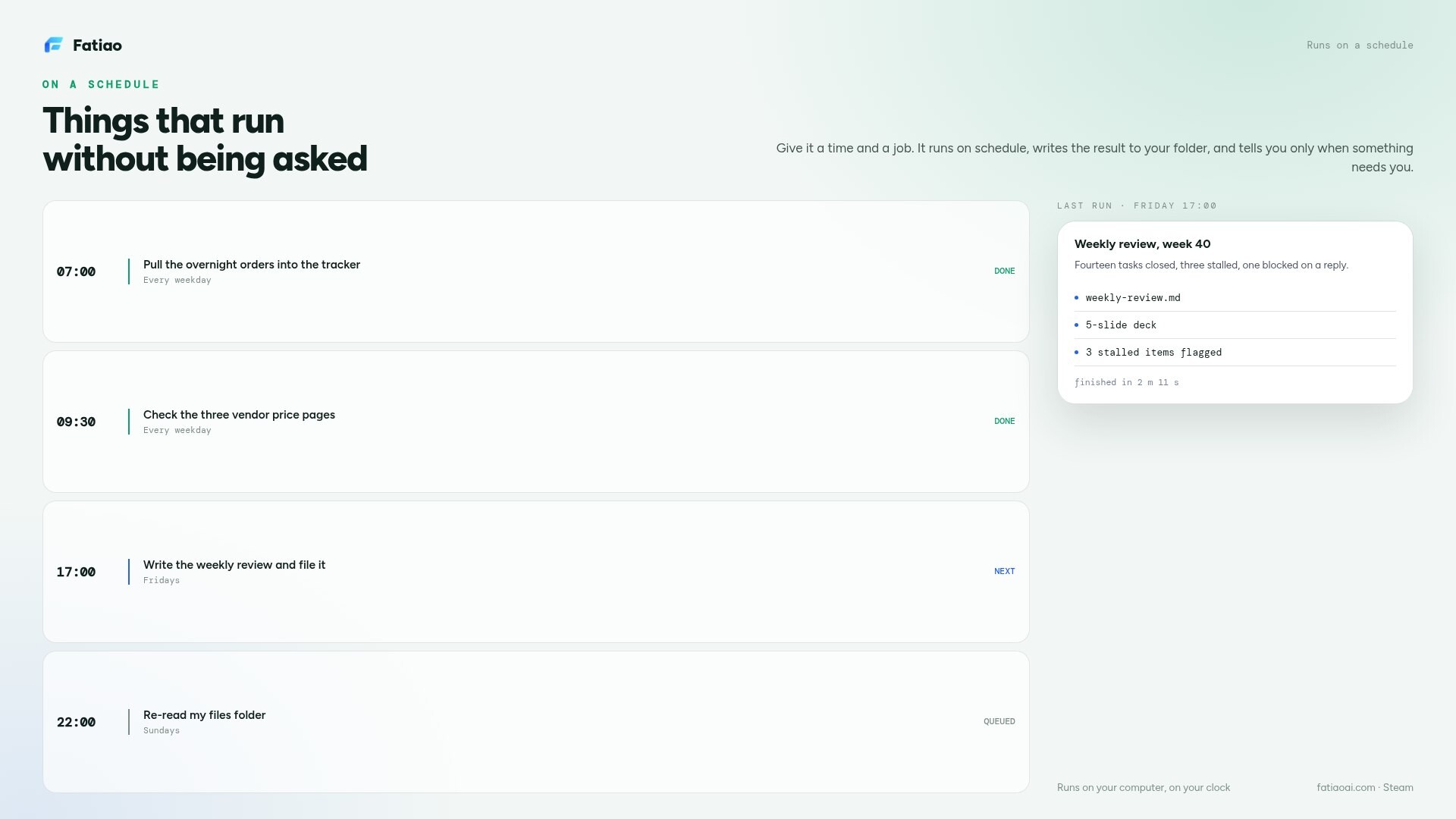The width and height of the screenshot is (1456, 819).
Task: Click the 'Fridays' recurrence label
Action: [162, 580]
